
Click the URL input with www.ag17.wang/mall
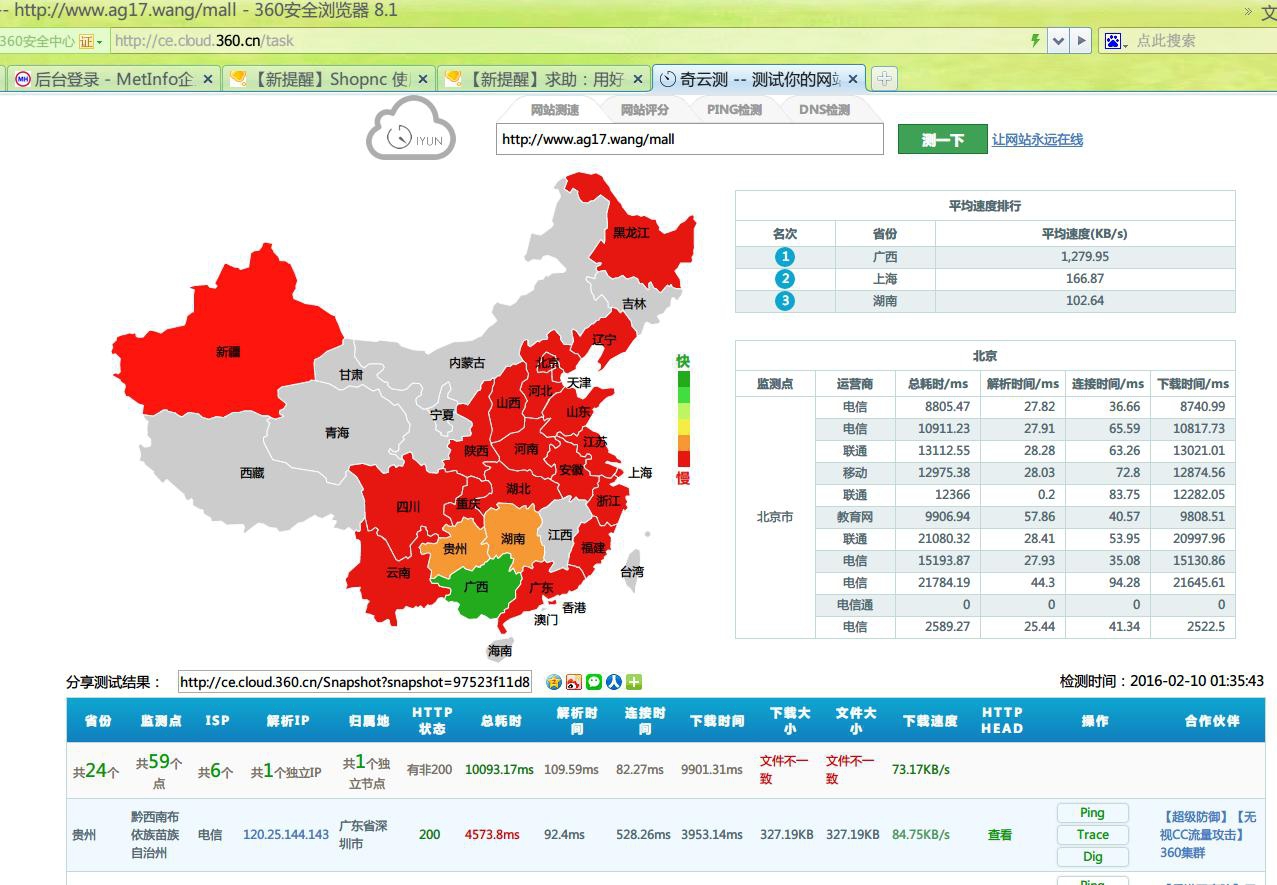690,140
